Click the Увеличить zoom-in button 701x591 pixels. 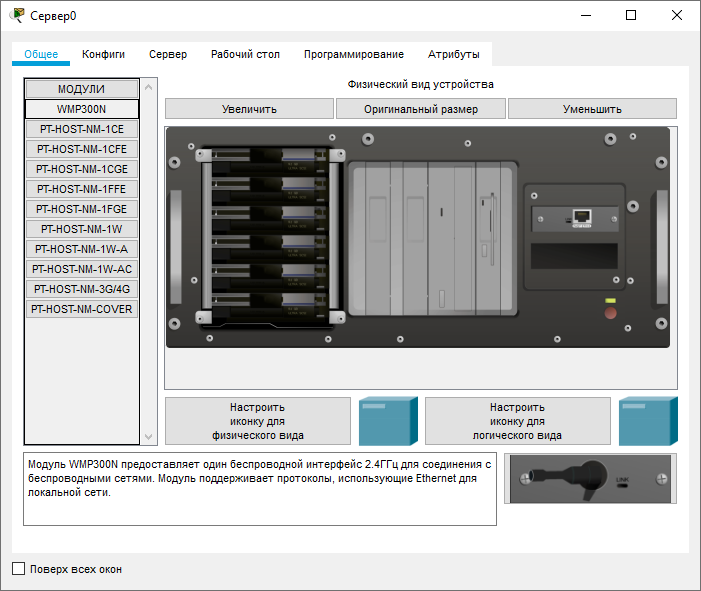coord(249,109)
